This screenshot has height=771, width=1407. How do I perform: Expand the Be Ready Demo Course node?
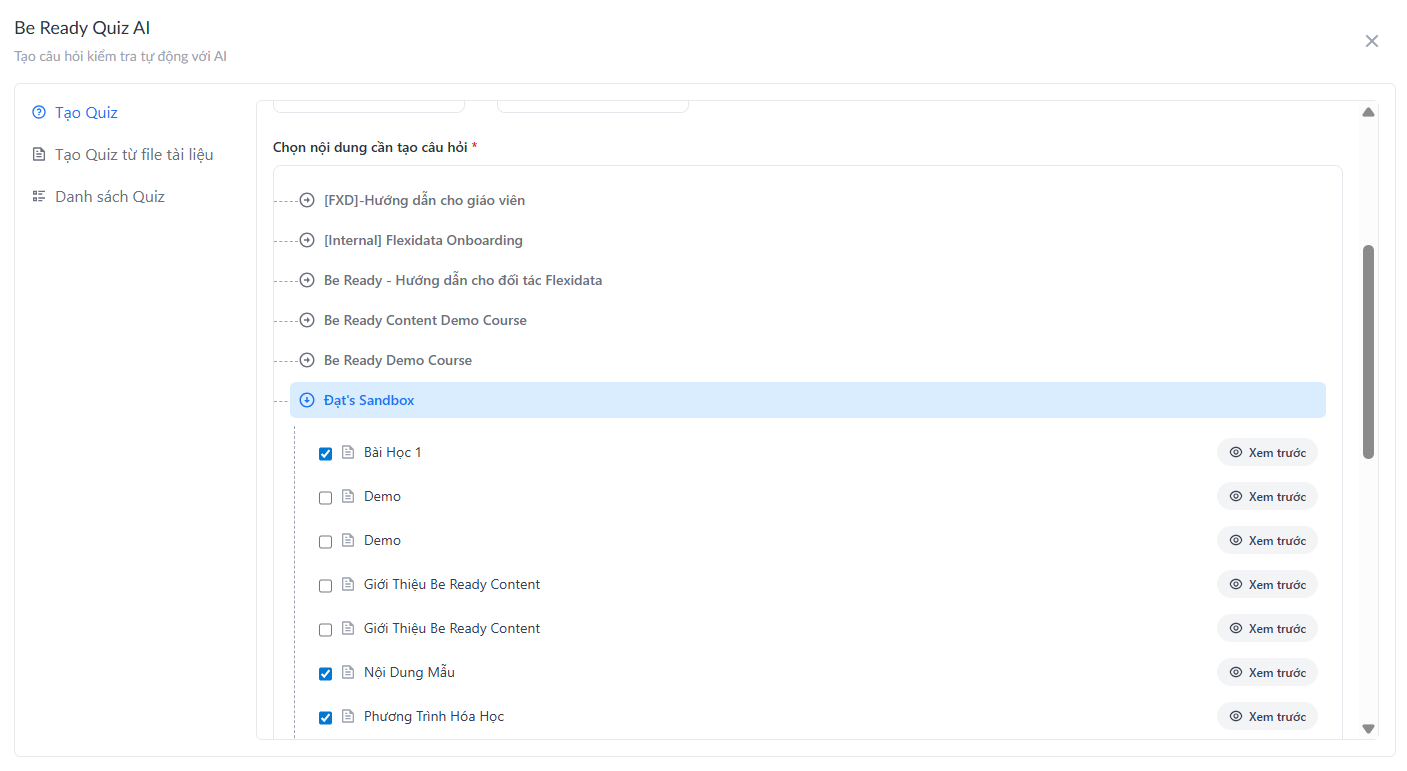point(307,360)
